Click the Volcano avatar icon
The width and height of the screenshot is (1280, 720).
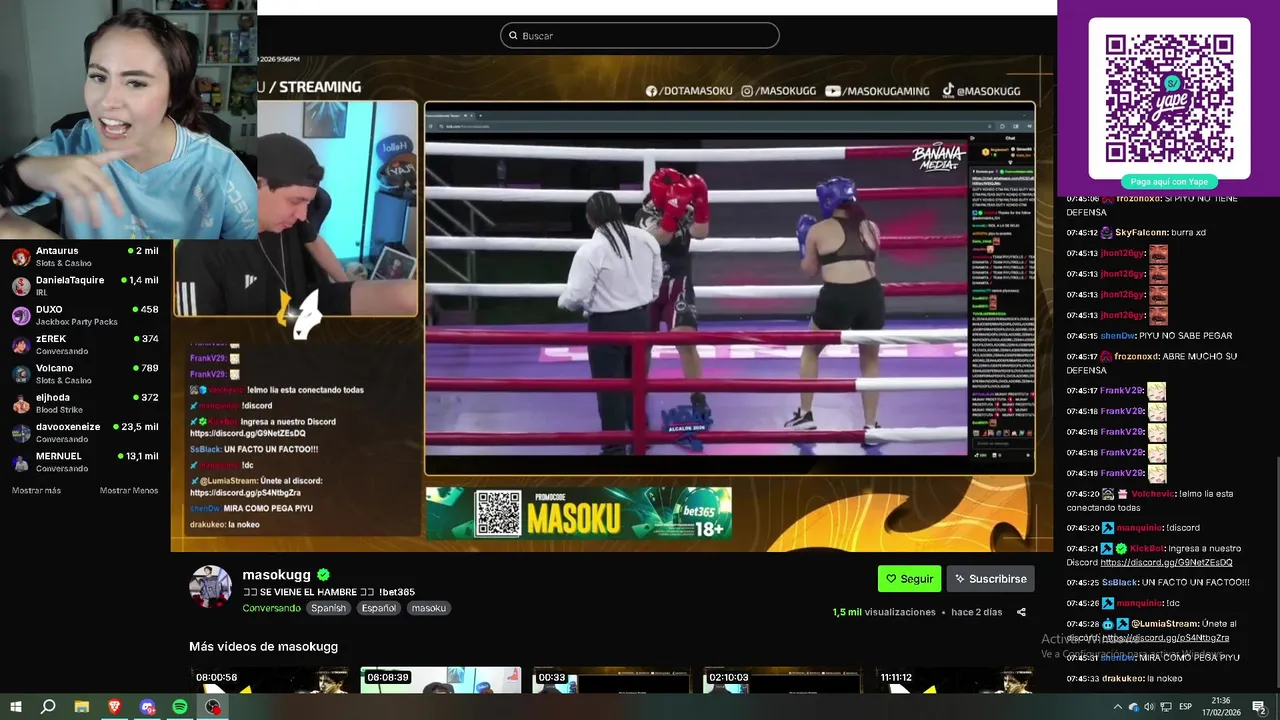point(21,374)
